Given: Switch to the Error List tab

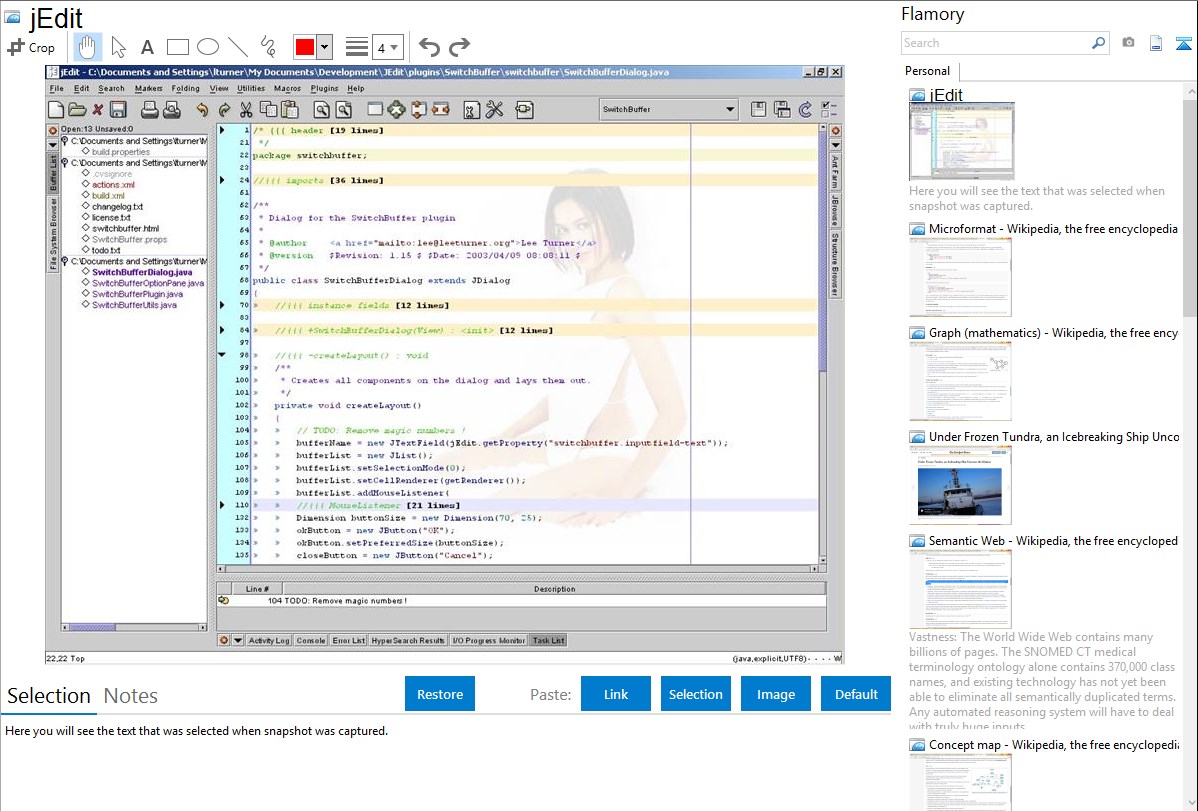Looking at the screenshot, I should [x=348, y=641].
